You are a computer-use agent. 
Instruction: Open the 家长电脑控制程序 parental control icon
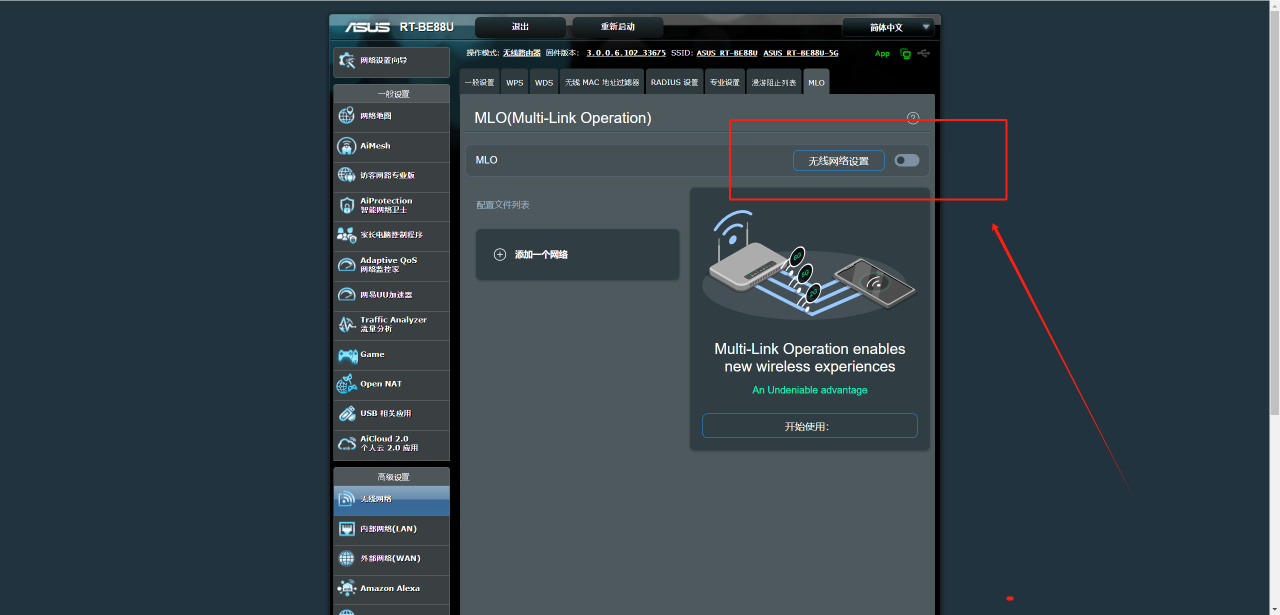click(347, 235)
